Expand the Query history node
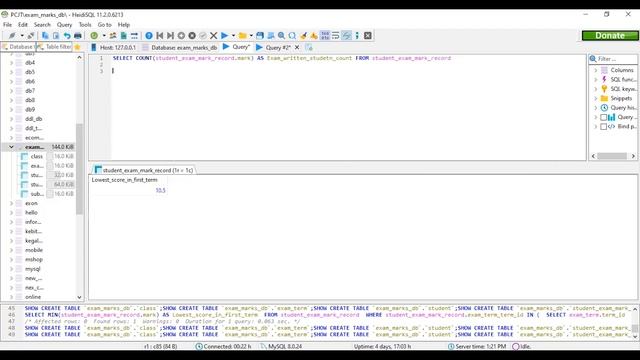Viewport: 640px width, 360px height. 596,108
